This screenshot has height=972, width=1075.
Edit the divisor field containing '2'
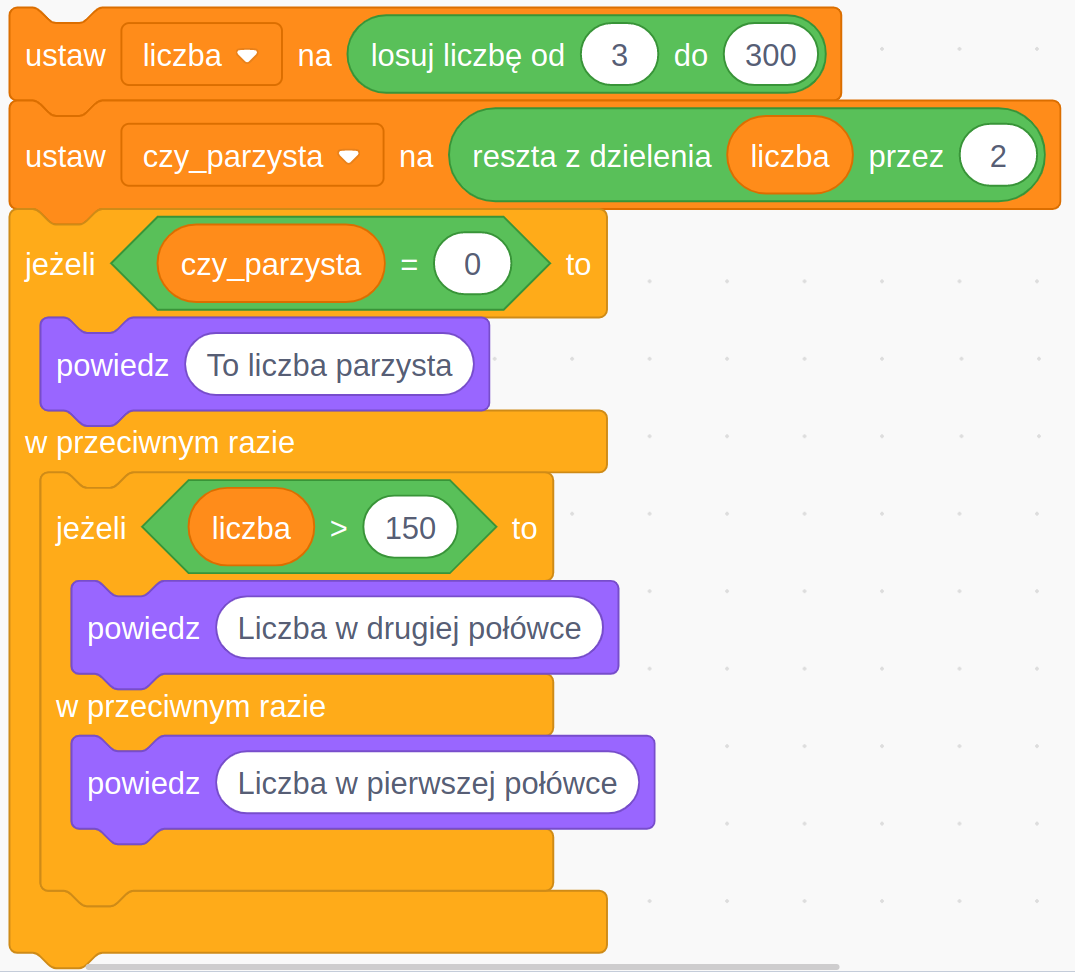[x=997, y=157]
